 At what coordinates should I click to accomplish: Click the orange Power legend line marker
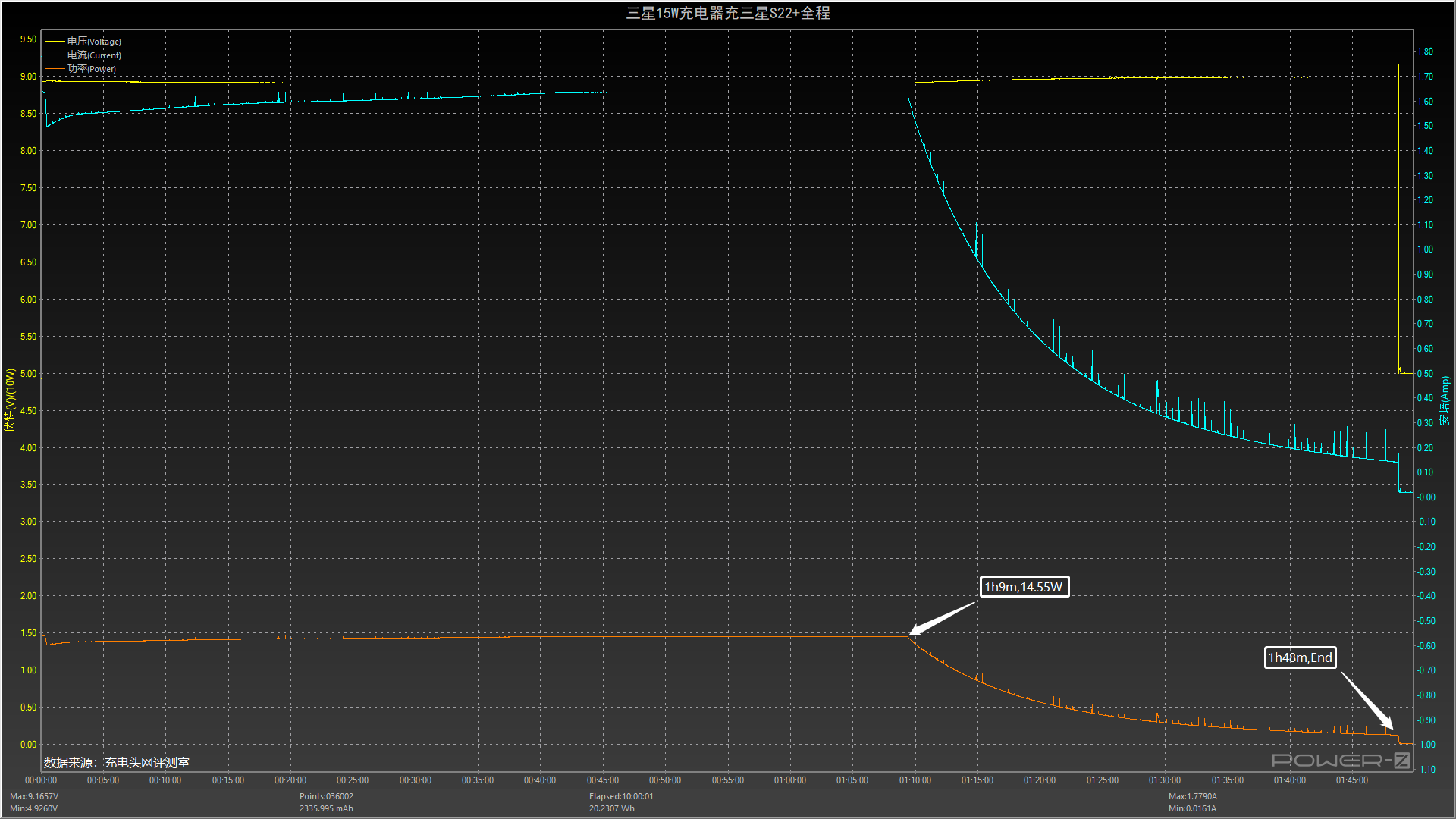tap(55, 69)
